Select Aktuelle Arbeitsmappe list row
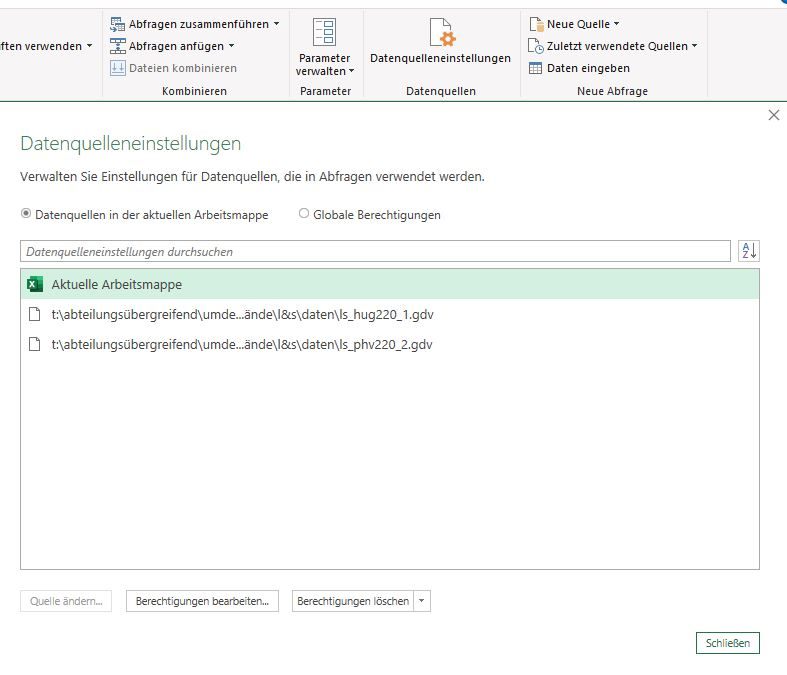This screenshot has width=787, height=675. coord(390,284)
